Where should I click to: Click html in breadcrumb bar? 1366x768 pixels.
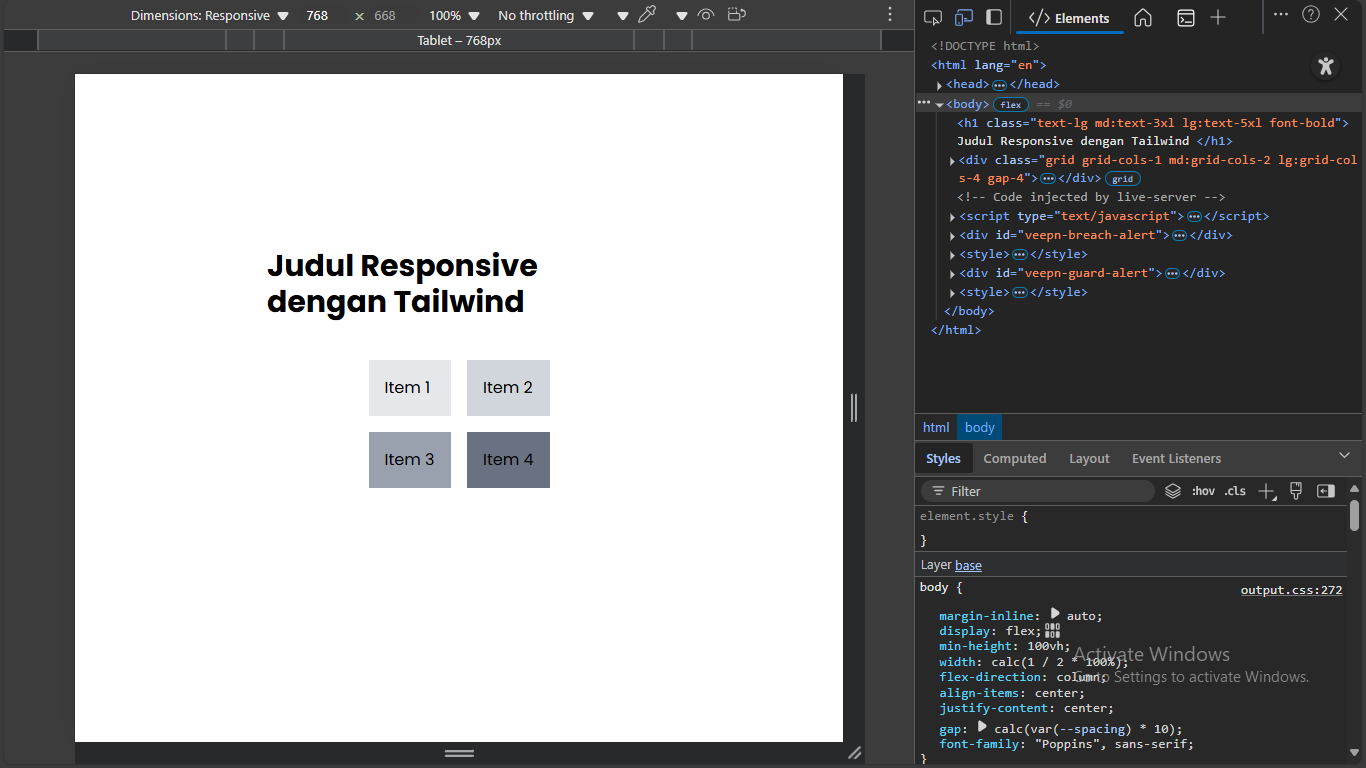click(936, 427)
